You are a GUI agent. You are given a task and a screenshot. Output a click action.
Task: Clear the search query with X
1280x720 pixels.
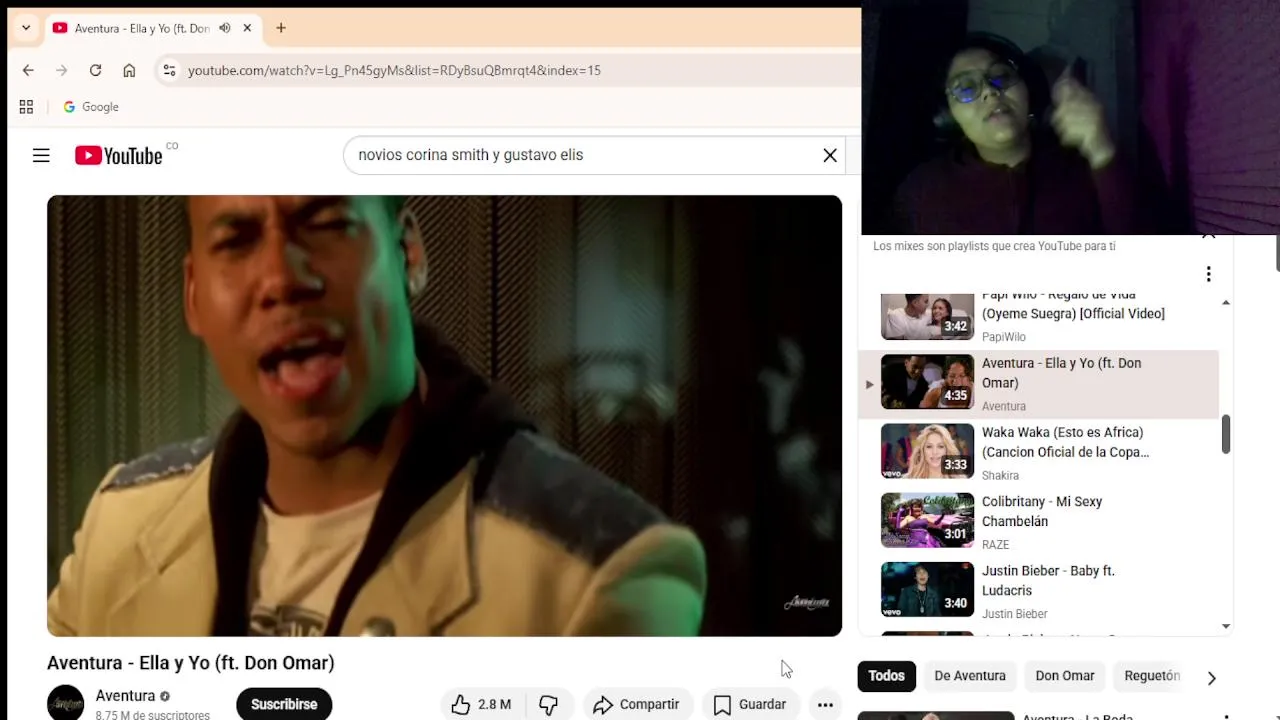tap(830, 155)
